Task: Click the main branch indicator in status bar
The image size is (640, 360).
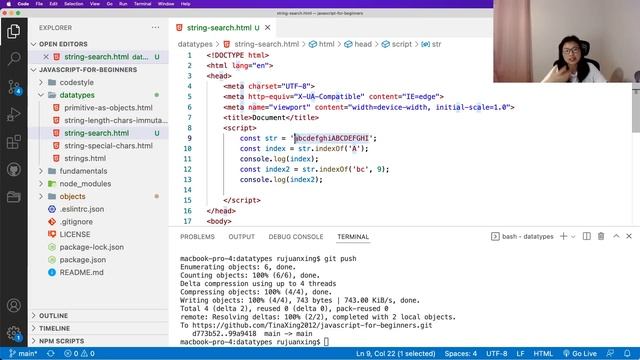Action: [23, 353]
